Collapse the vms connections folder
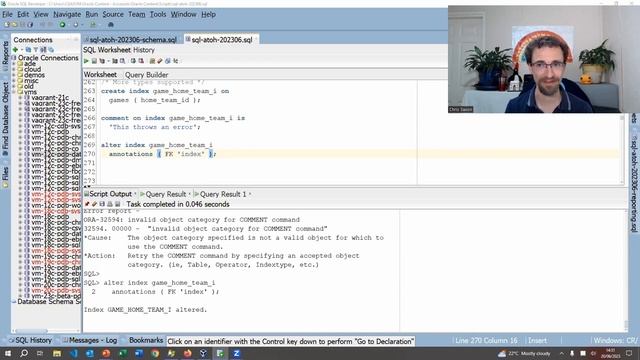This screenshot has width=640, height=360. (x=14, y=92)
